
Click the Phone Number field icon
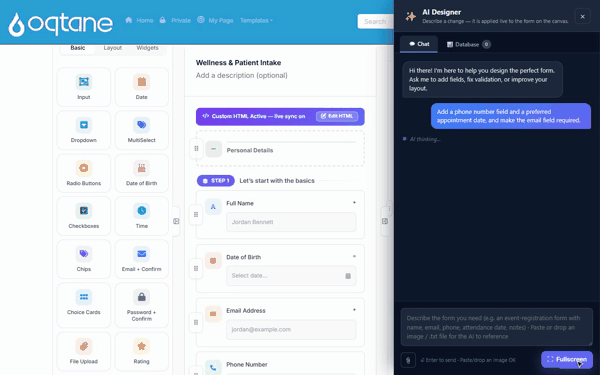(213, 368)
